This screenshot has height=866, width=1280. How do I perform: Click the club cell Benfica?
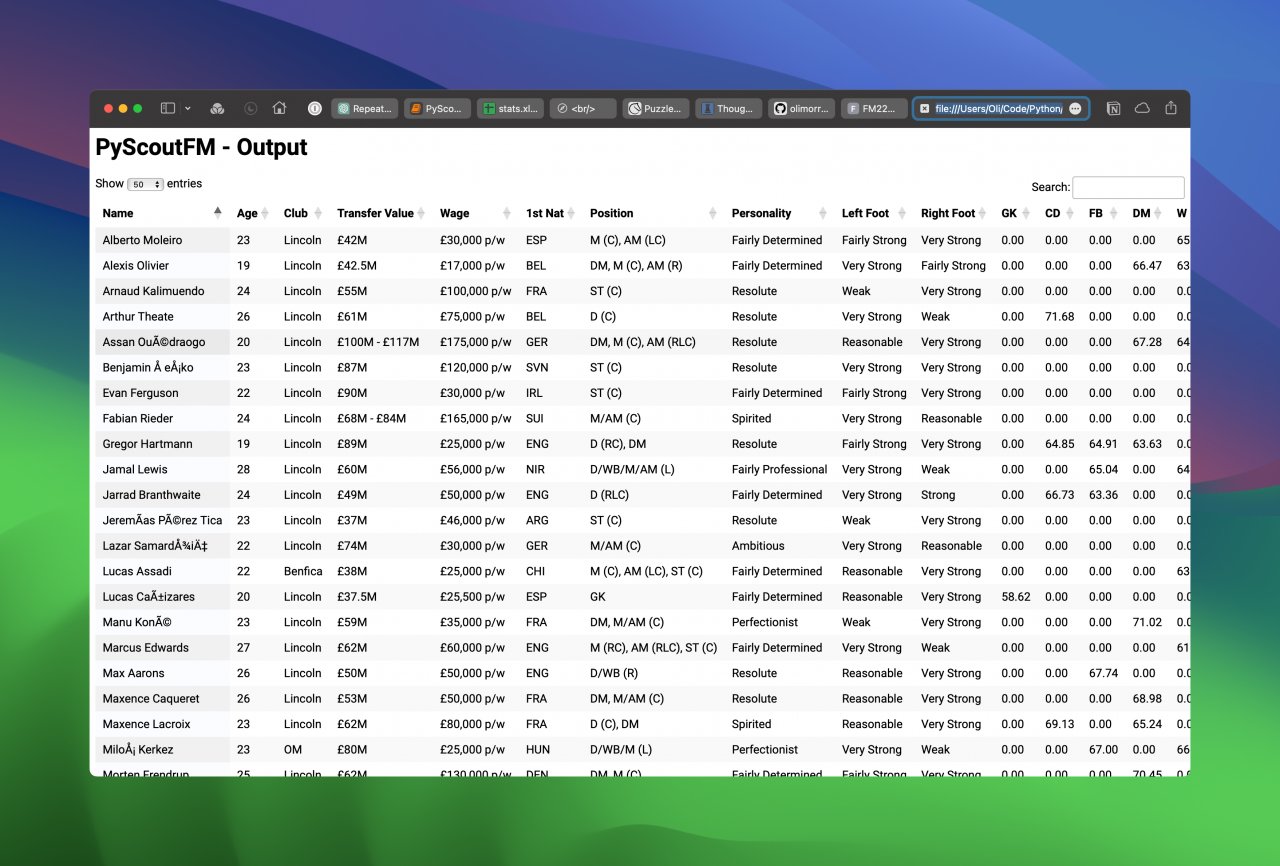303,571
